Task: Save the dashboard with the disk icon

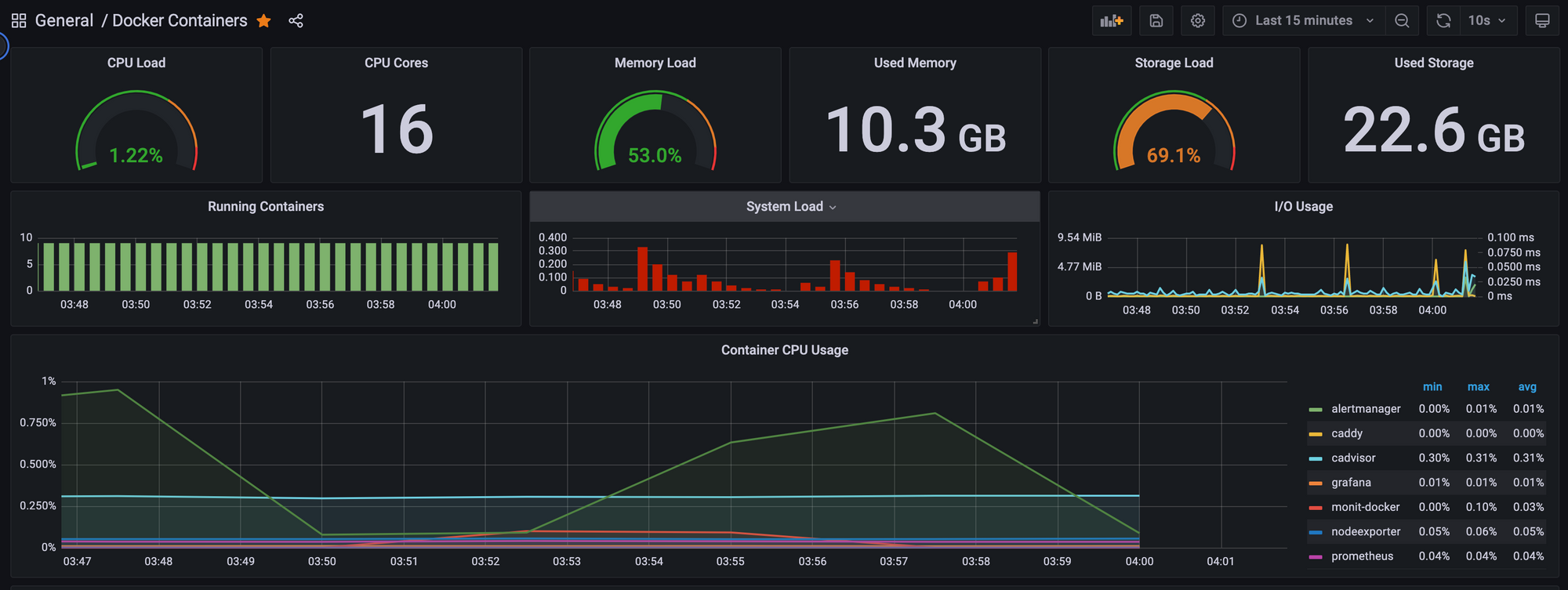Action: point(1156,20)
